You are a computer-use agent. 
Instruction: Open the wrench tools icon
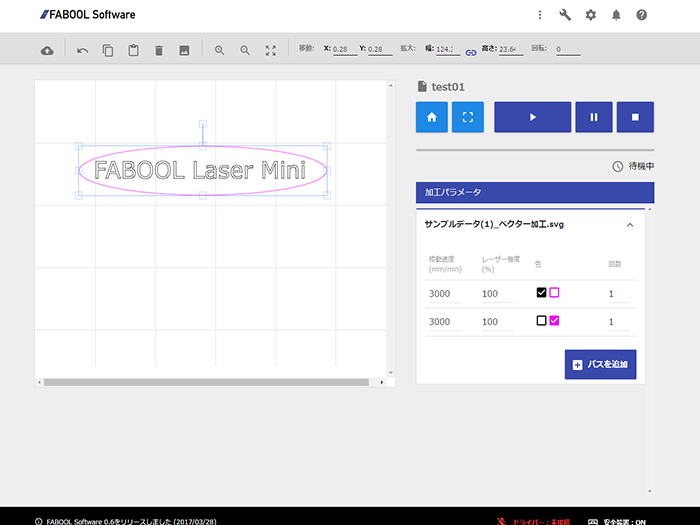click(x=565, y=15)
